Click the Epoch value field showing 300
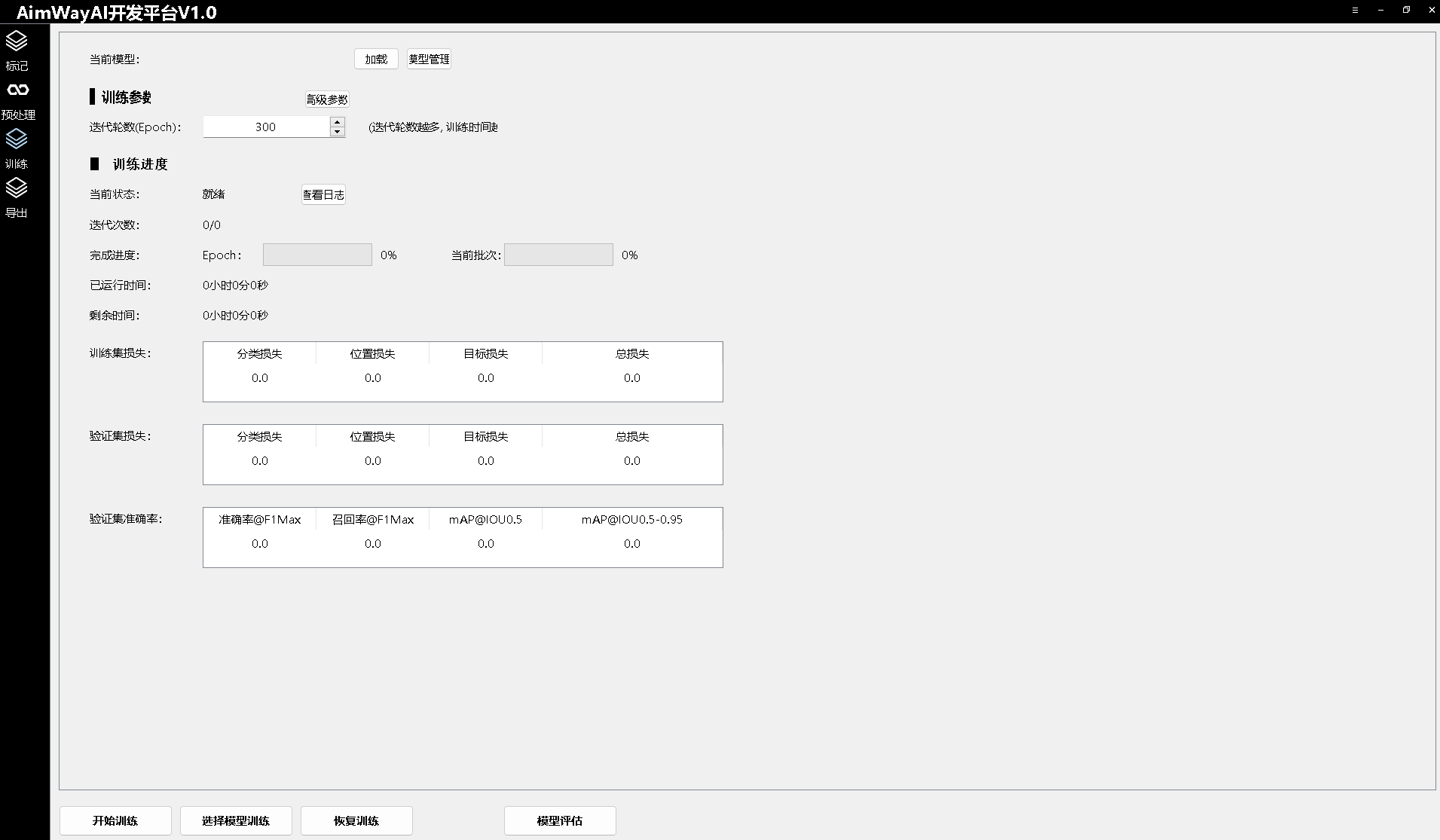This screenshot has height=840, width=1440. 266,127
